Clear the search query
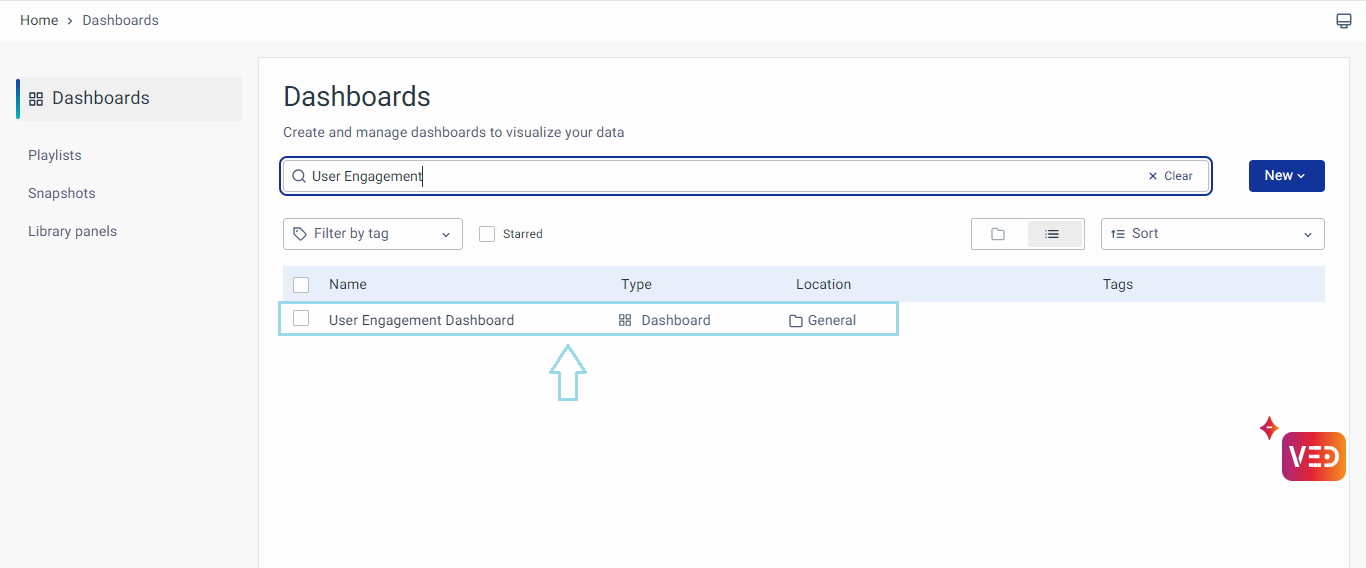The height and width of the screenshot is (568, 1366). pyautogui.click(x=1170, y=176)
